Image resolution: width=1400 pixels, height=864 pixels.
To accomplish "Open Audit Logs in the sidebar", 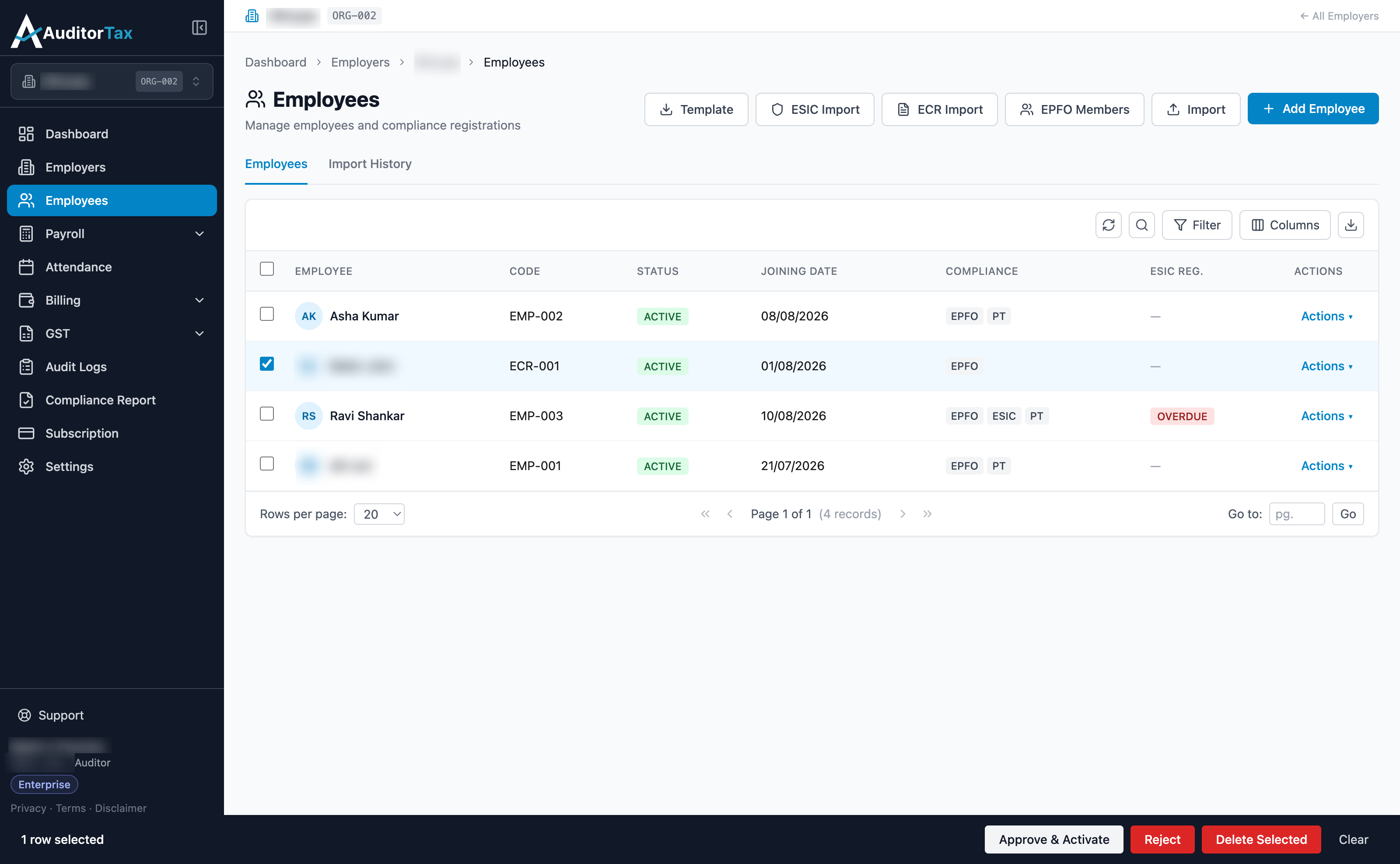I will point(112,366).
